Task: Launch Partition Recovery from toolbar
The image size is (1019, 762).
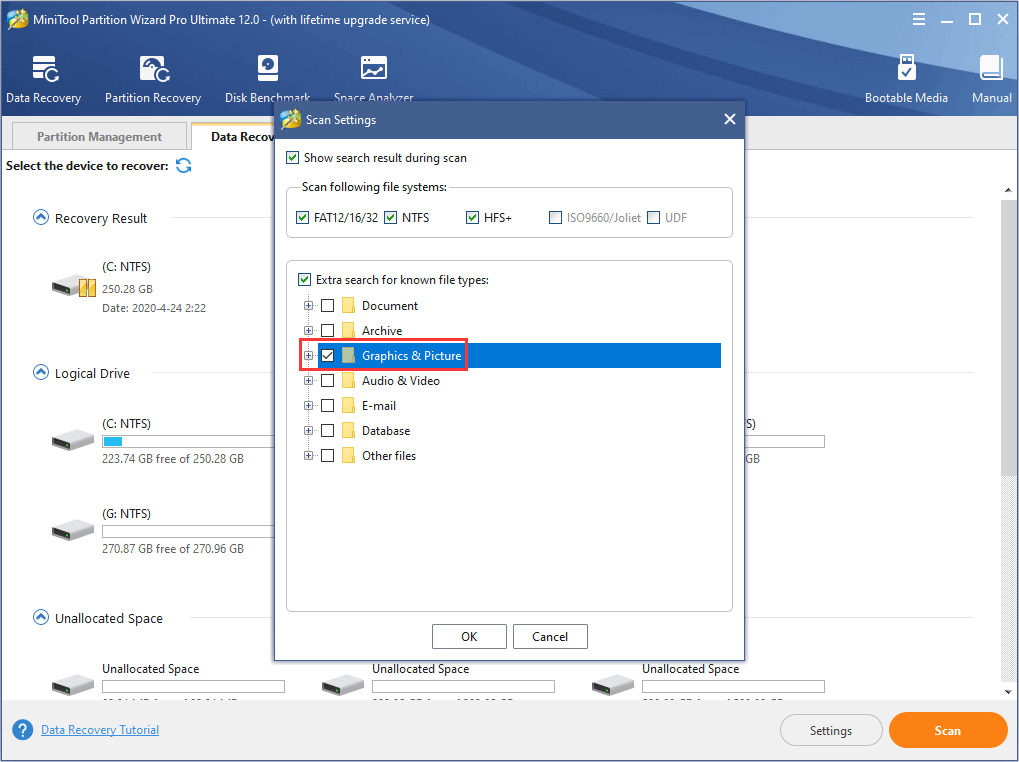Action: coord(153,80)
